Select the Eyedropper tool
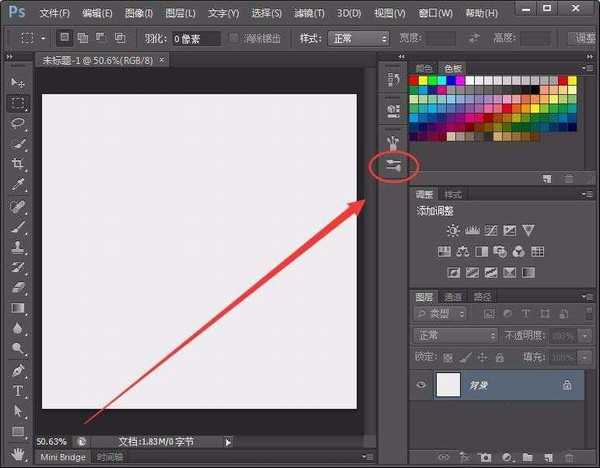The height and width of the screenshot is (468, 600). (18, 185)
